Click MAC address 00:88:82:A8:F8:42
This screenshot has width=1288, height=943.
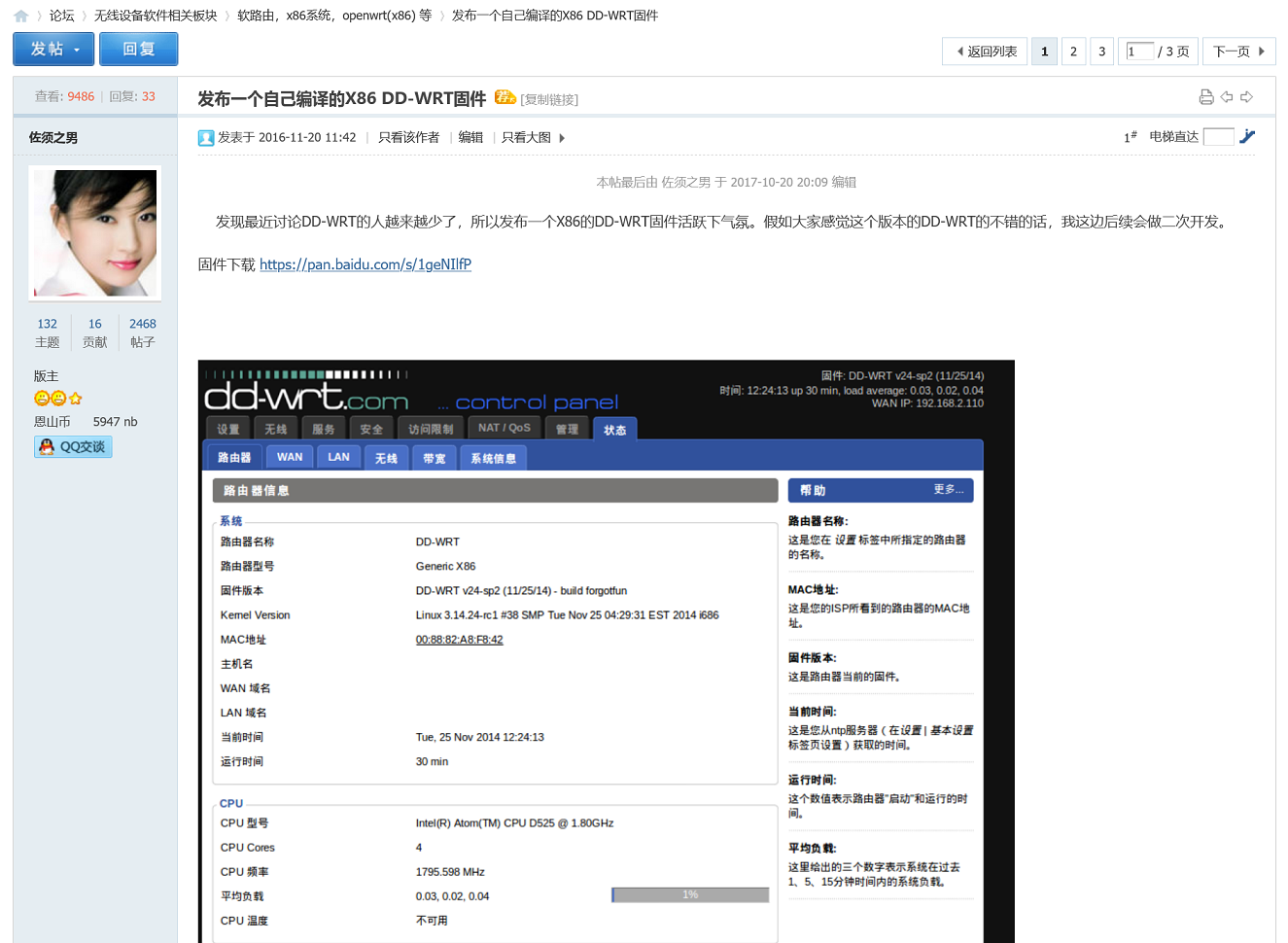(x=459, y=640)
